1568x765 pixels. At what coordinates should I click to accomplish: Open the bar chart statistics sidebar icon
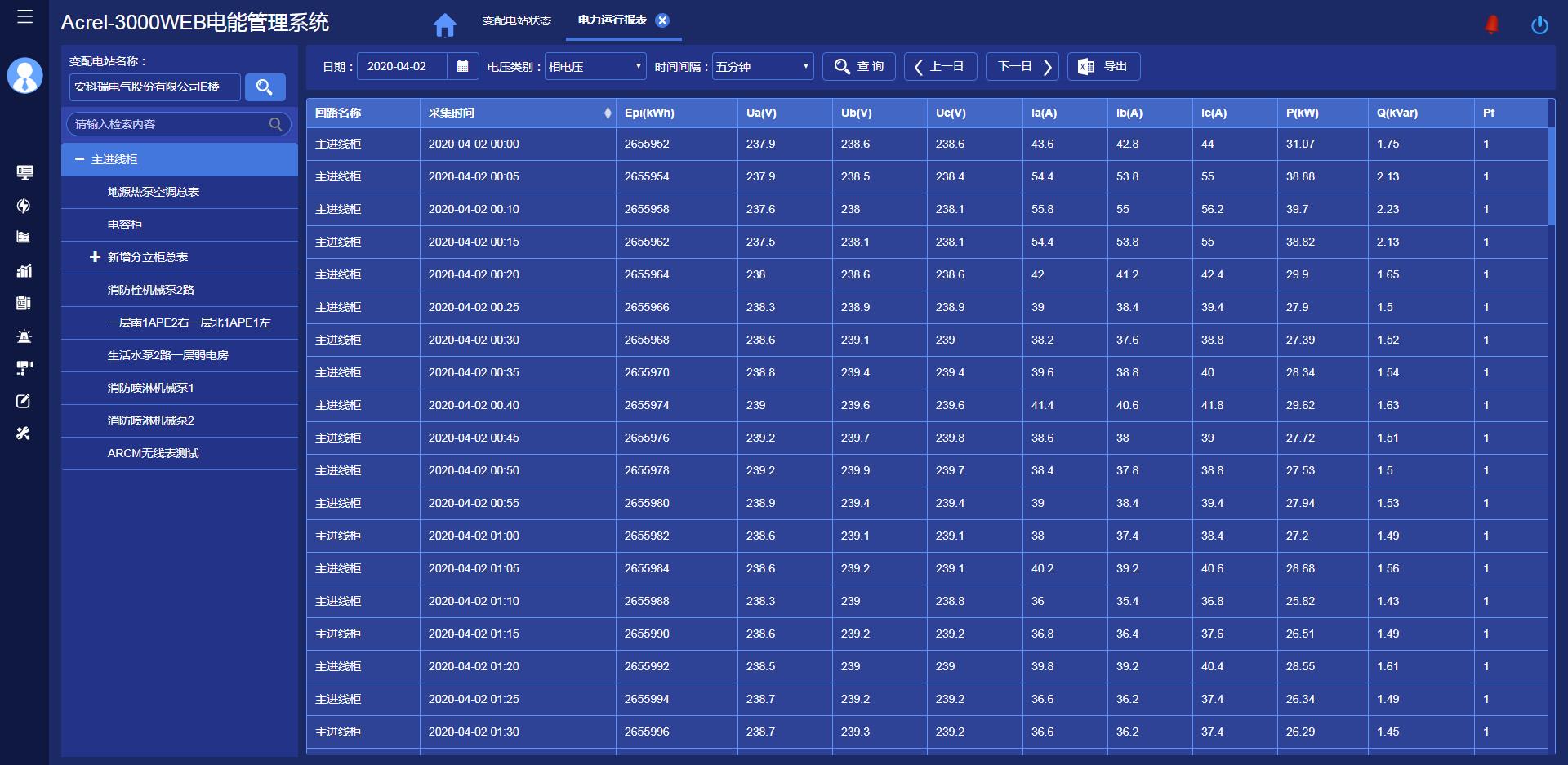point(24,270)
